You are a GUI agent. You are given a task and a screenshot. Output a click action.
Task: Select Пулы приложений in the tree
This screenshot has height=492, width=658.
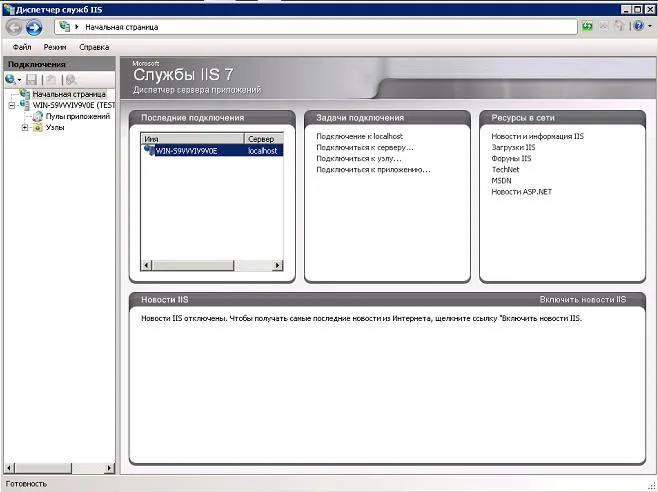click(x=78, y=116)
